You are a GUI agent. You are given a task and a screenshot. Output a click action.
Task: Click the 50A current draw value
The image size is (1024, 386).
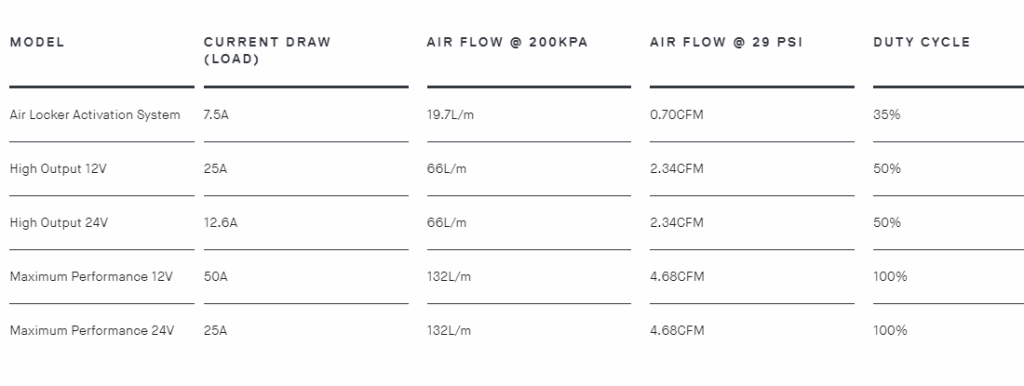(216, 277)
